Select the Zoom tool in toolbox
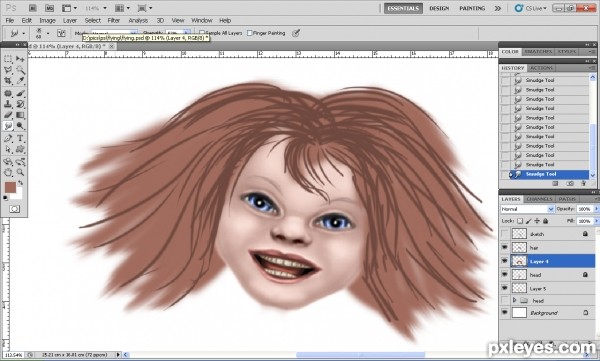The width and height of the screenshot is (600, 361). (20, 173)
